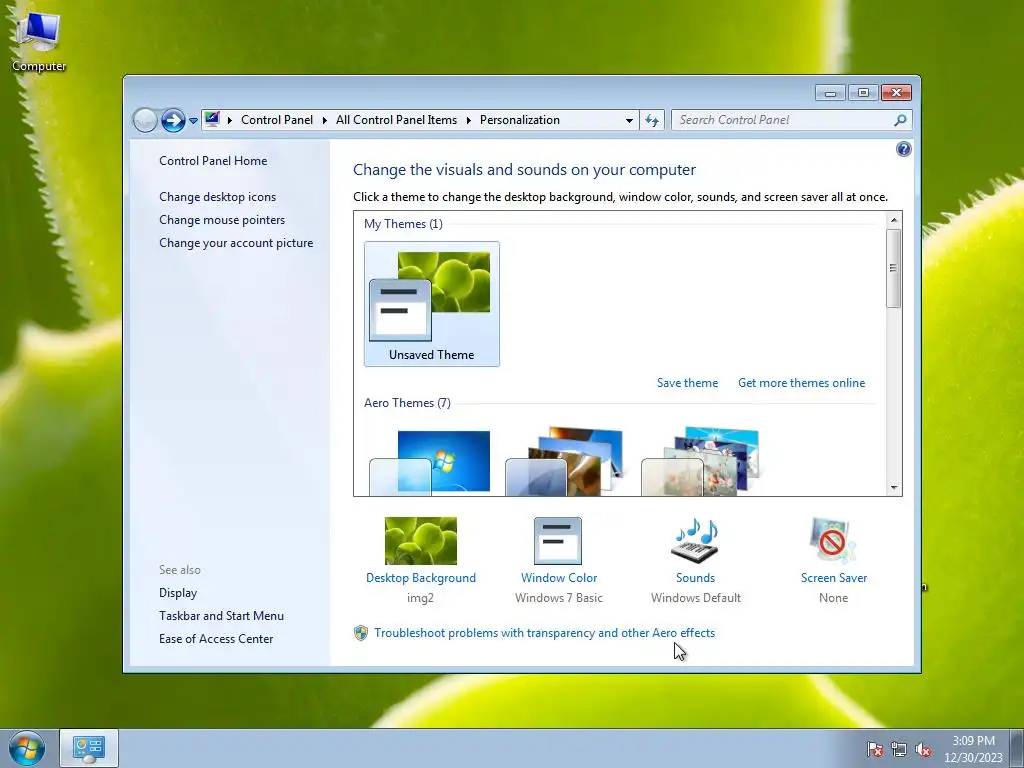This screenshot has height=768, width=1024.
Task: Open recent pages dropdown arrow
Action: pyautogui.click(x=193, y=121)
